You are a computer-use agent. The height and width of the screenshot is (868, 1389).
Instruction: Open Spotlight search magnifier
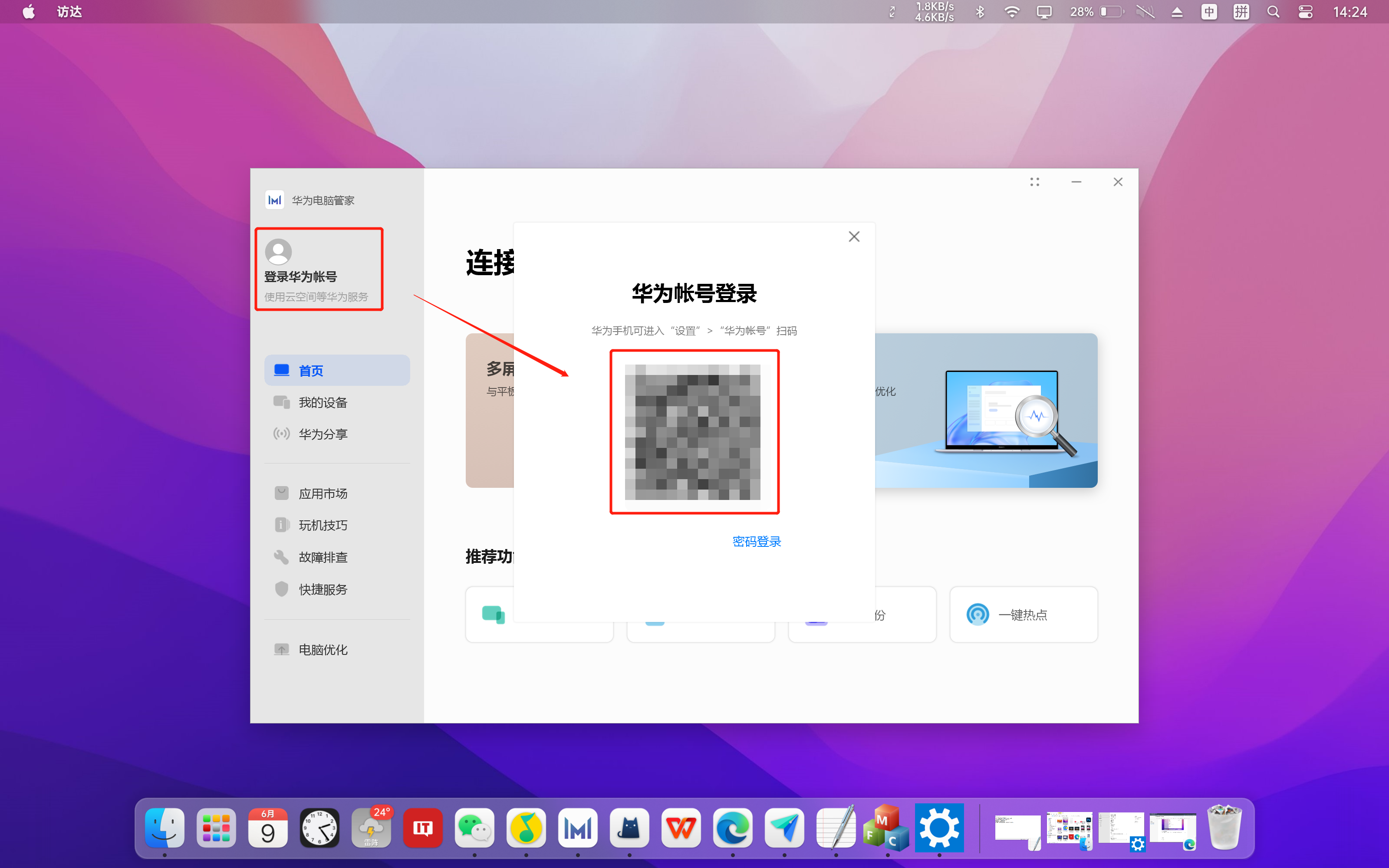[x=1273, y=11]
